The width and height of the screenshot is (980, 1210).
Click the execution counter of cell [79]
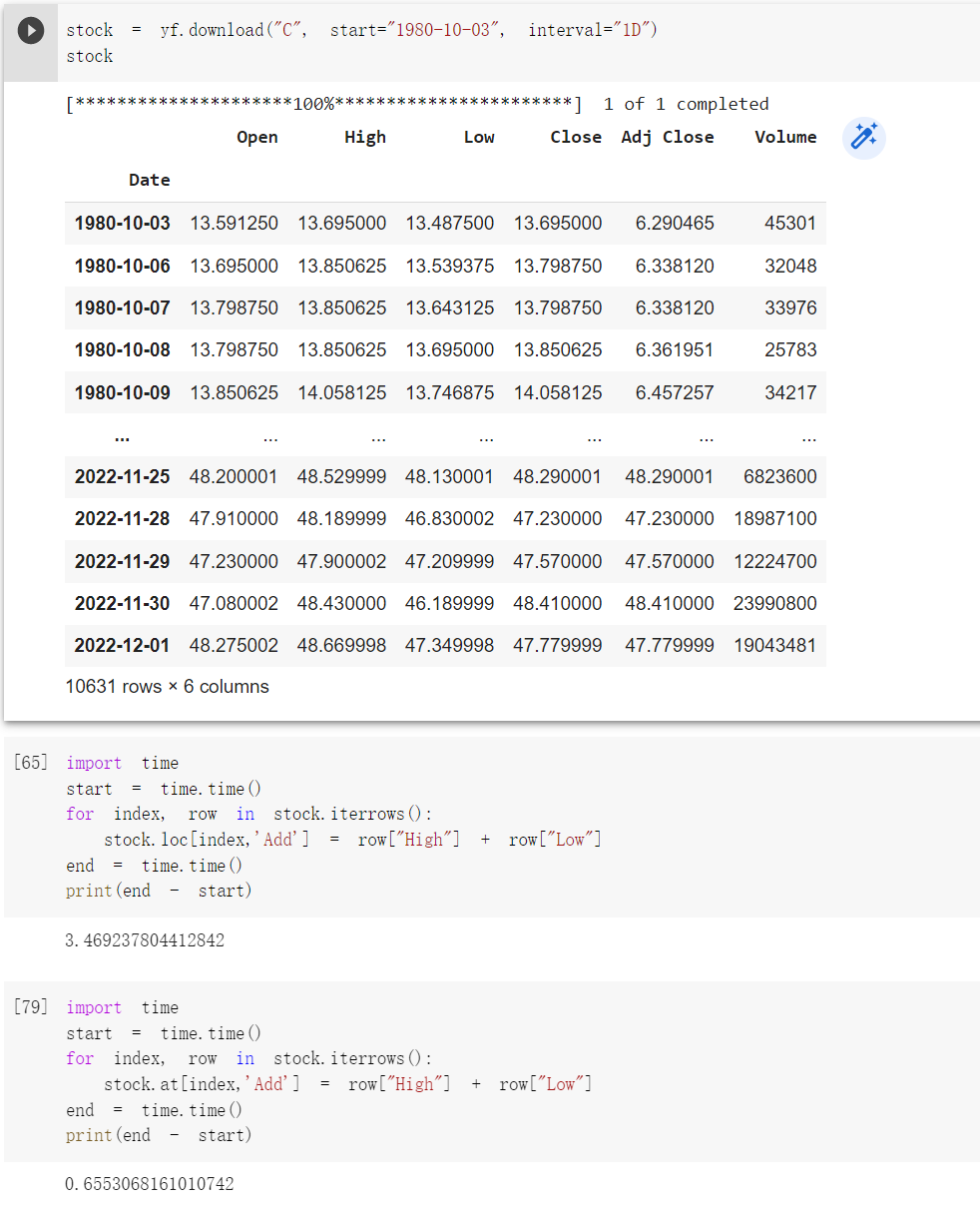pyautogui.click(x=29, y=1007)
